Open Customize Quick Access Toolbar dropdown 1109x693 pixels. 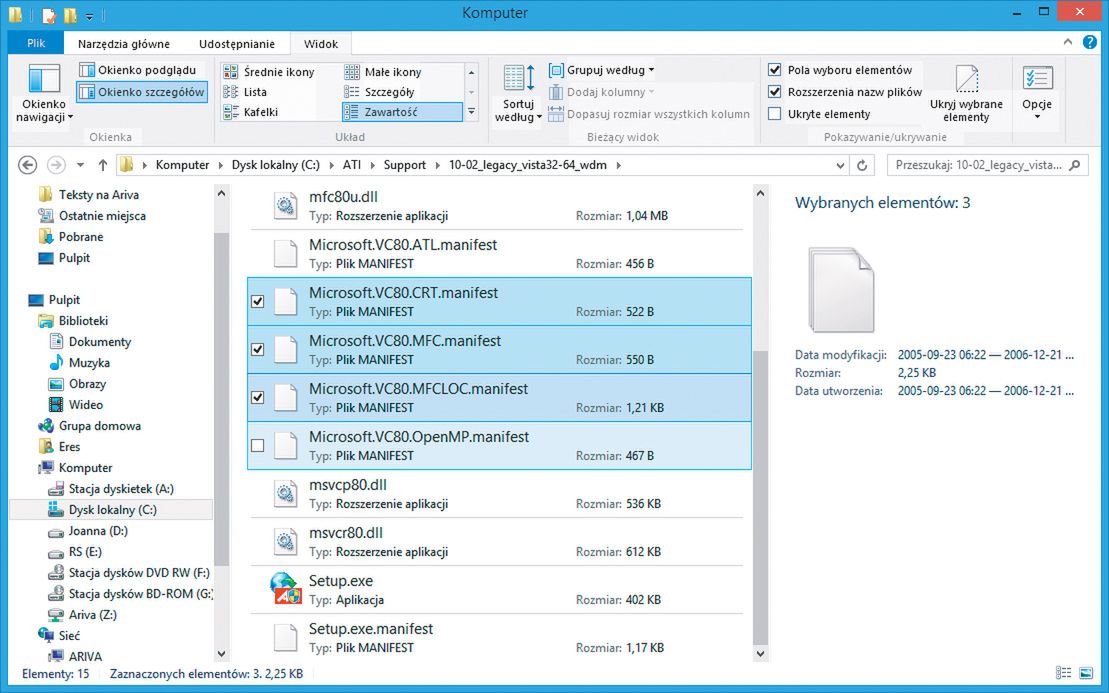[90, 15]
